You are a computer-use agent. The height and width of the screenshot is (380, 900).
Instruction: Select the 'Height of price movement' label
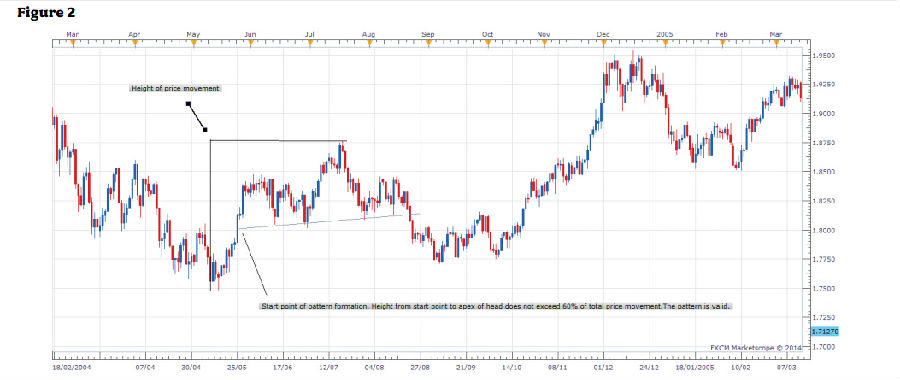[176, 88]
